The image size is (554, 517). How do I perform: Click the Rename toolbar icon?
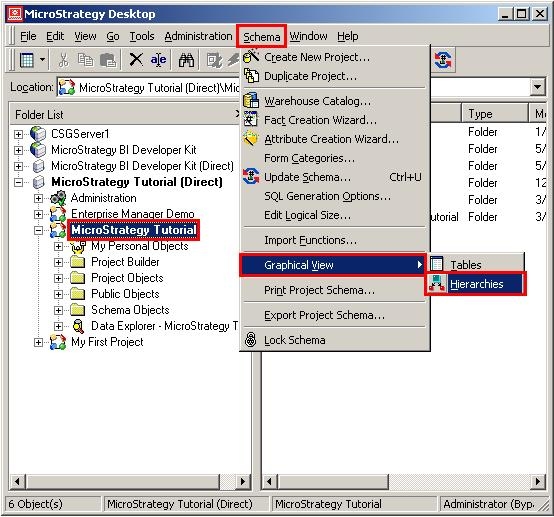[158, 60]
